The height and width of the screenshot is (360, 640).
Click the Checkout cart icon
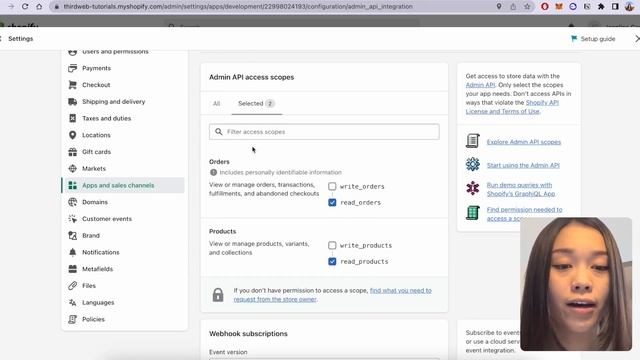(73, 85)
